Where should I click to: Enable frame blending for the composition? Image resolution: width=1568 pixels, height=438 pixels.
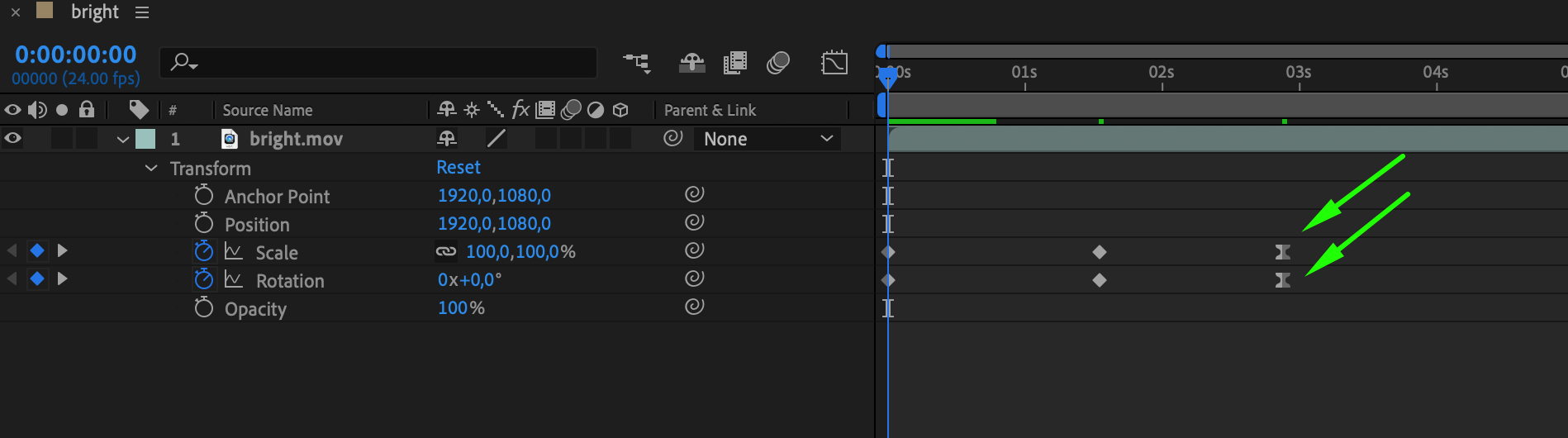pyautogui.click(x=734, y=63)
